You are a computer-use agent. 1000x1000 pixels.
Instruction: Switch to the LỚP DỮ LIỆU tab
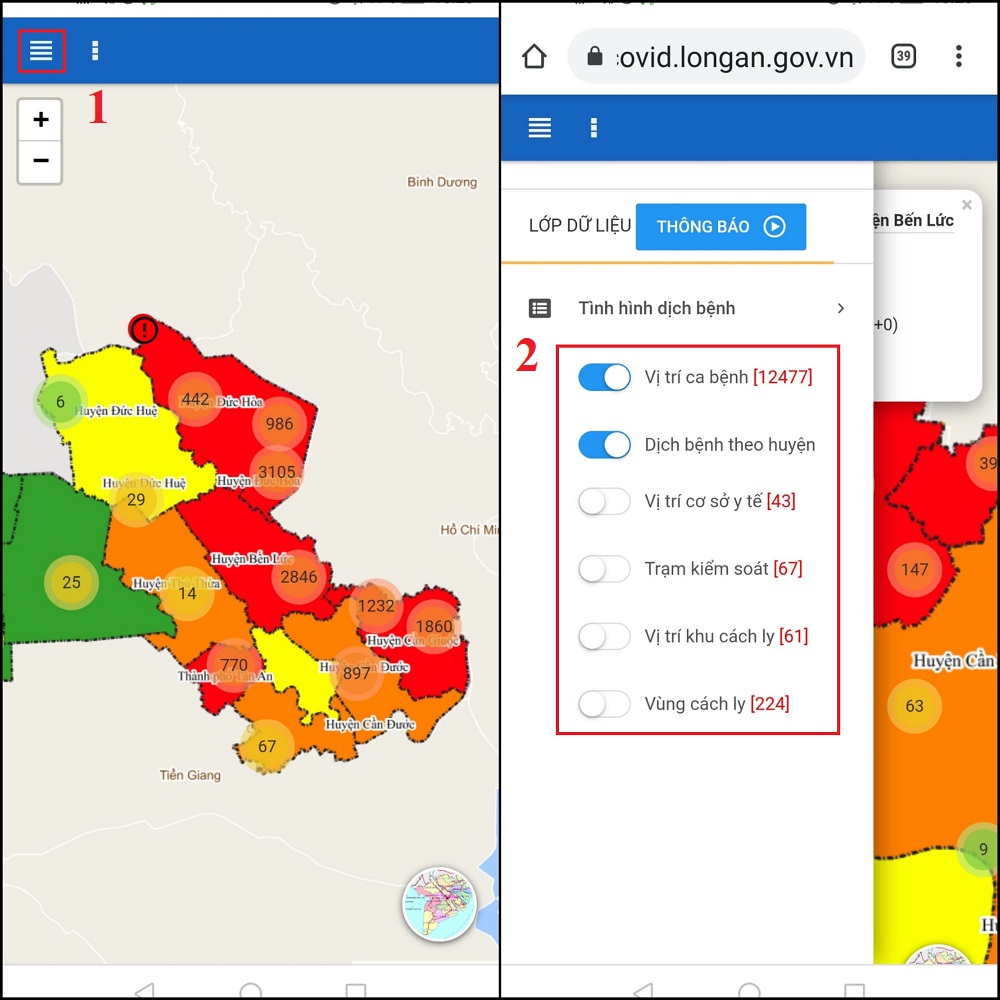click(x=579, y=226)
